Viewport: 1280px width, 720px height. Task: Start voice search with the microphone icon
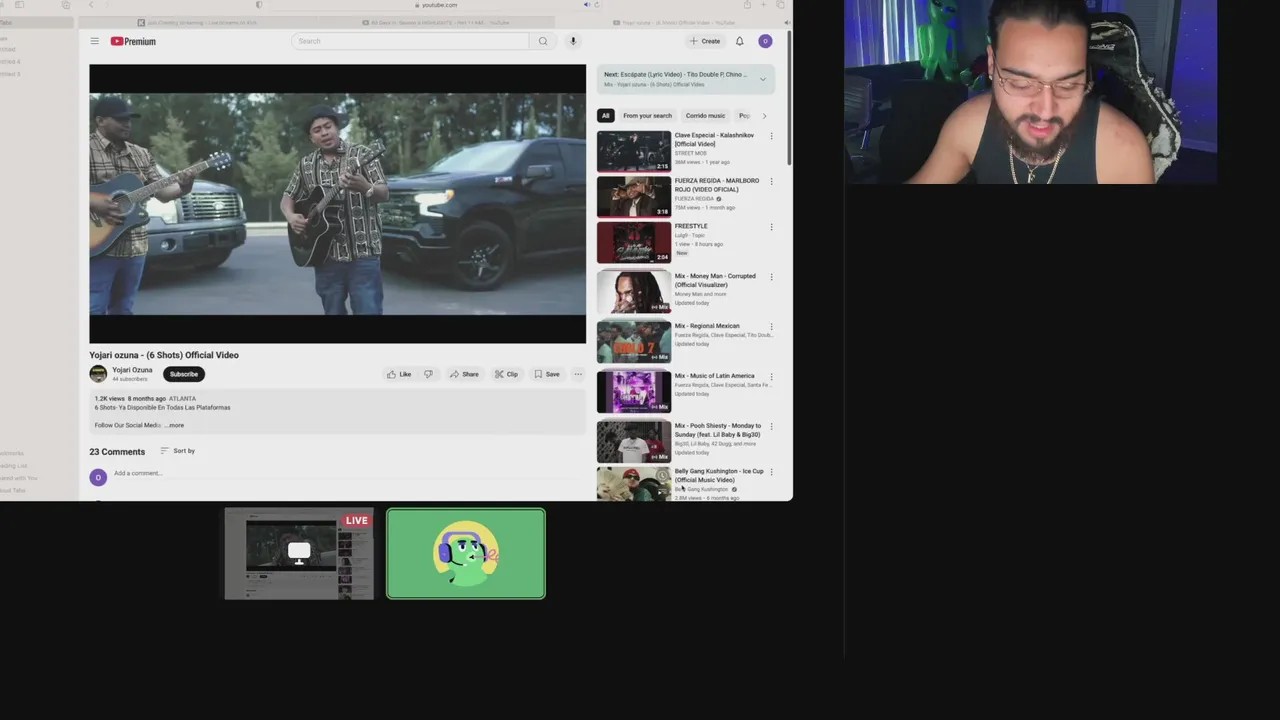point(573,41)
